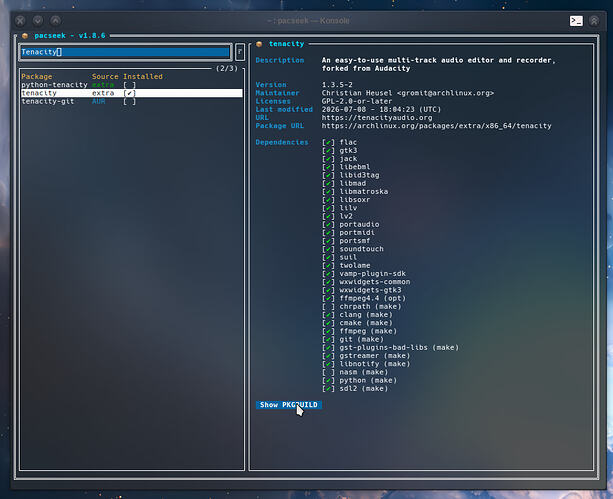The height and width of the screenshot is (499, 613).
Task: Click the gst-plugins-bad-libs (make) entry
Action: (399, 348)
